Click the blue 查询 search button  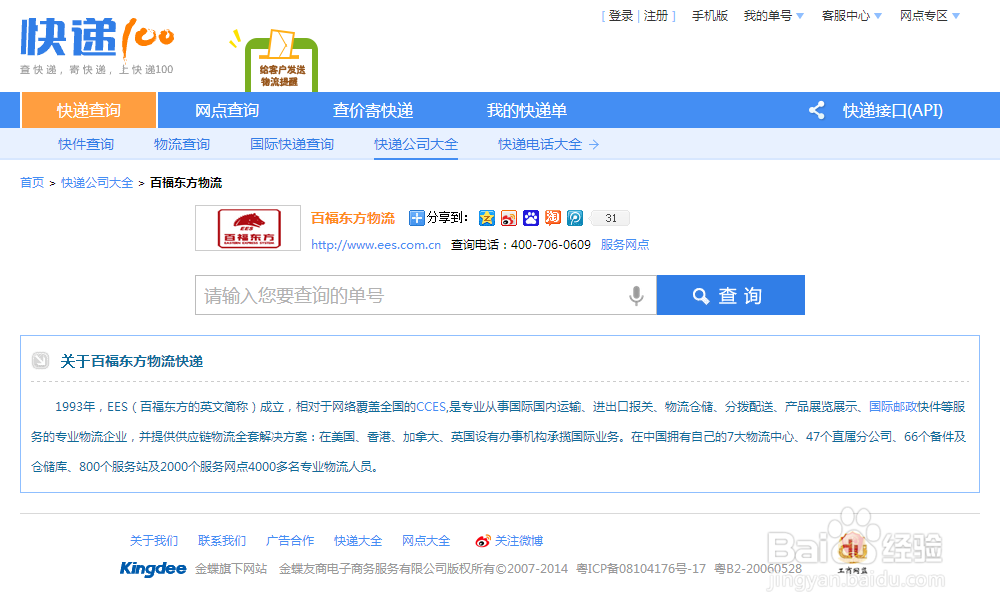[x=731, y=295]
